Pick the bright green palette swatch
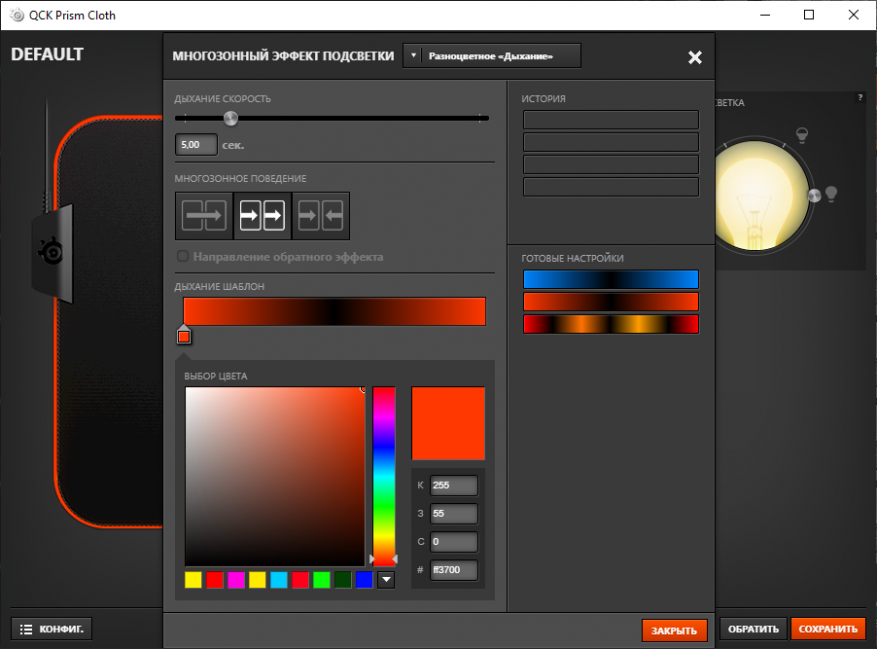 click(322, 580)
